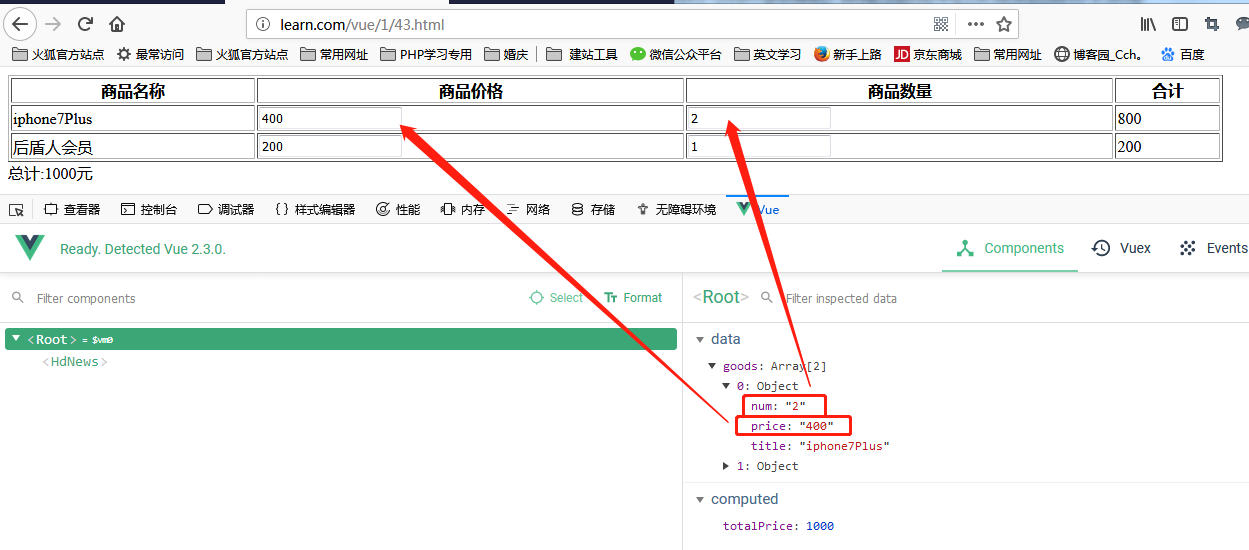This screenshot has width=1249, height=550.
Task: Bookmark this page with the star icon
Action: point(1004,24)
